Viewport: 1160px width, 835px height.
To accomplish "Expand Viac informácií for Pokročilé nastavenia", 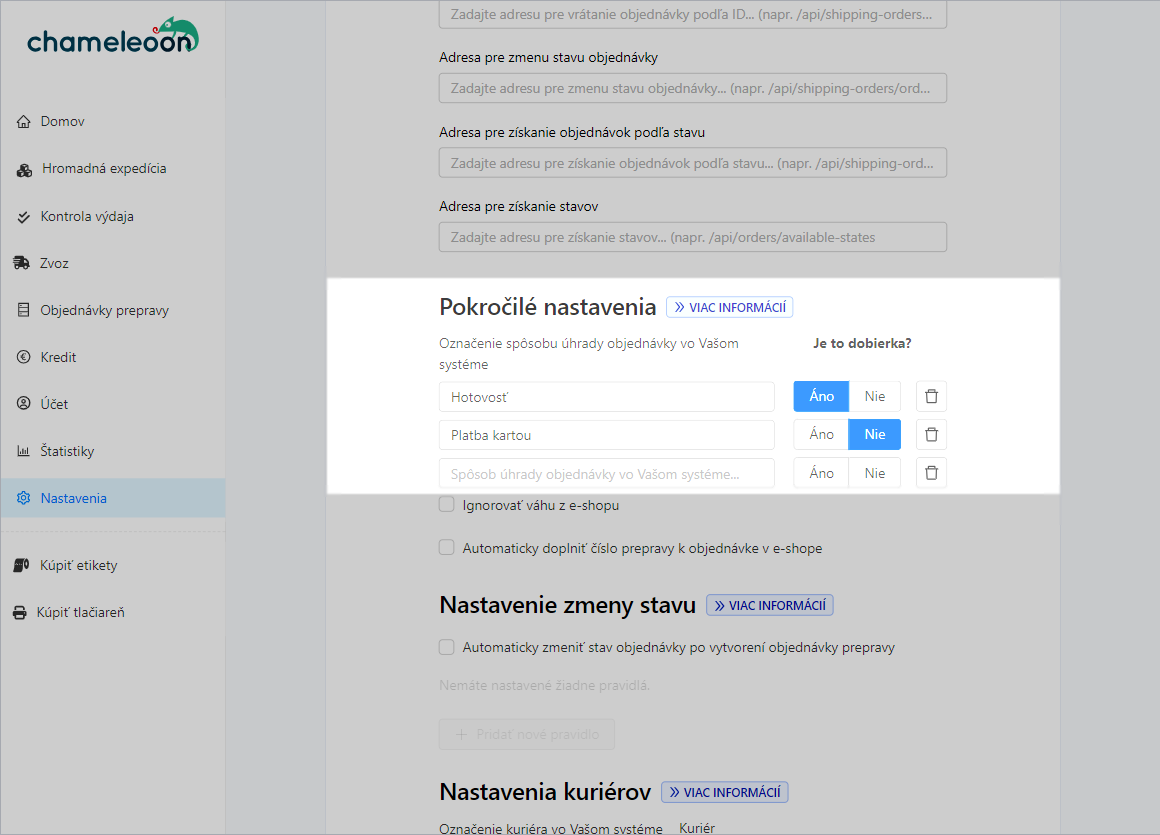I will (x=729, y=308).
